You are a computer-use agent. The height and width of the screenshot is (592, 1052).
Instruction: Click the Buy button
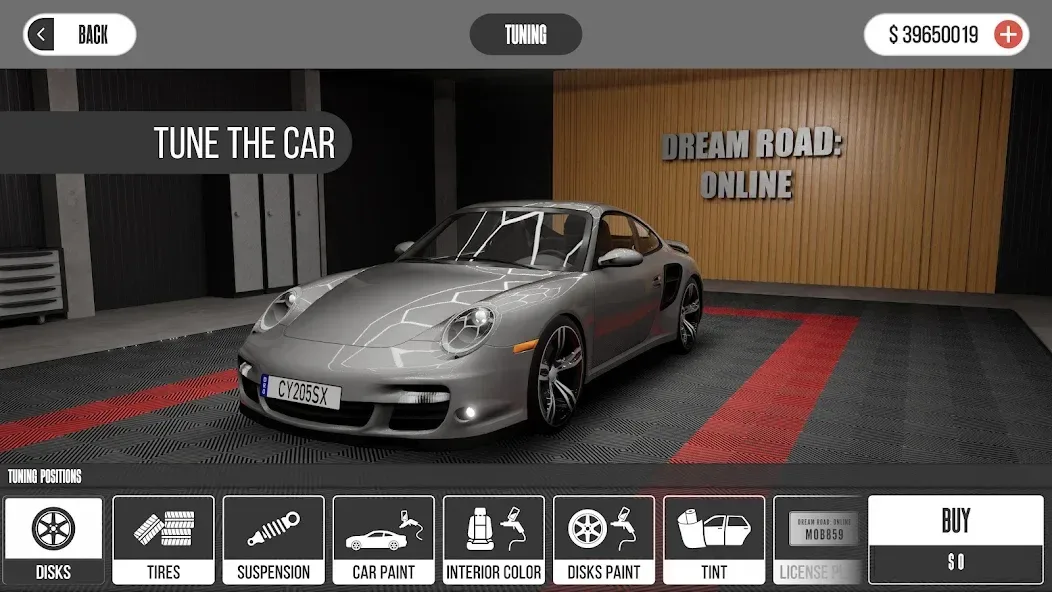point(956,521)
